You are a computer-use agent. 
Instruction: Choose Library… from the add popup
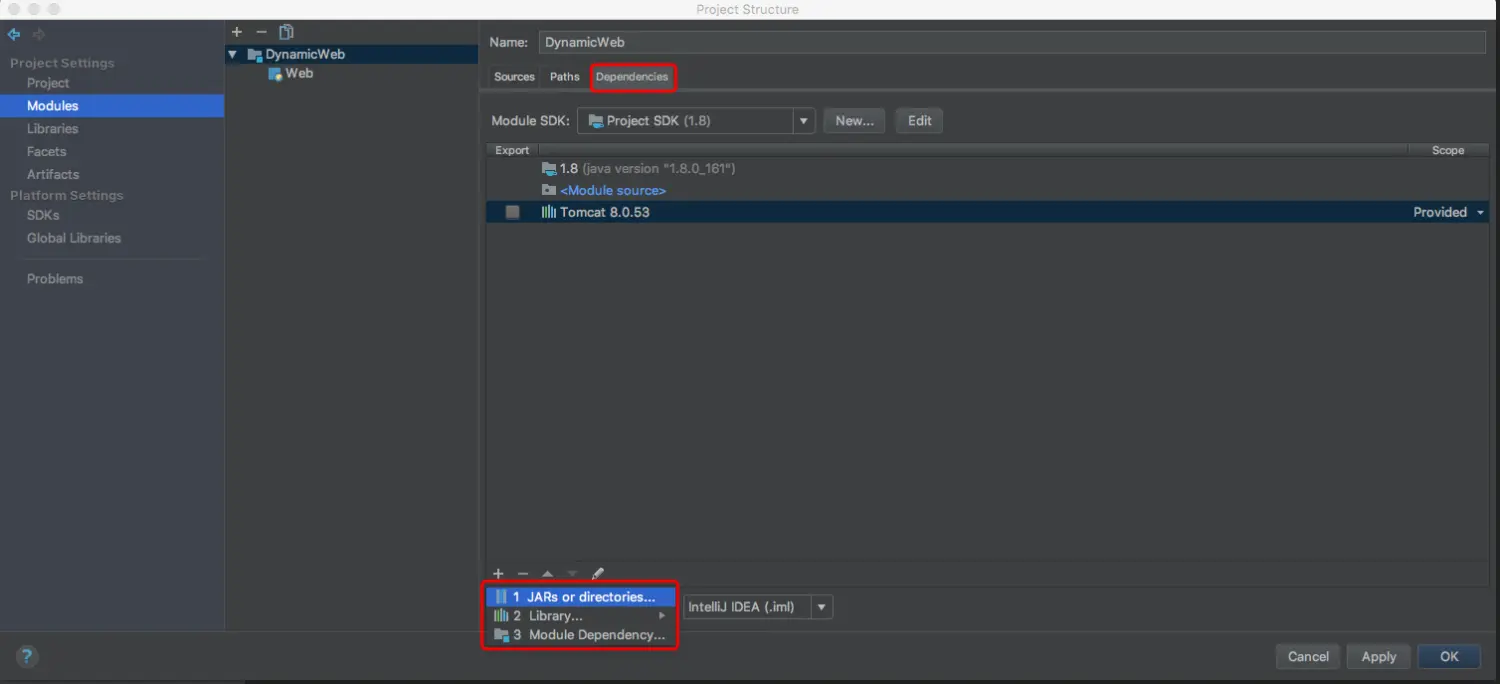[x=581, y=616]
